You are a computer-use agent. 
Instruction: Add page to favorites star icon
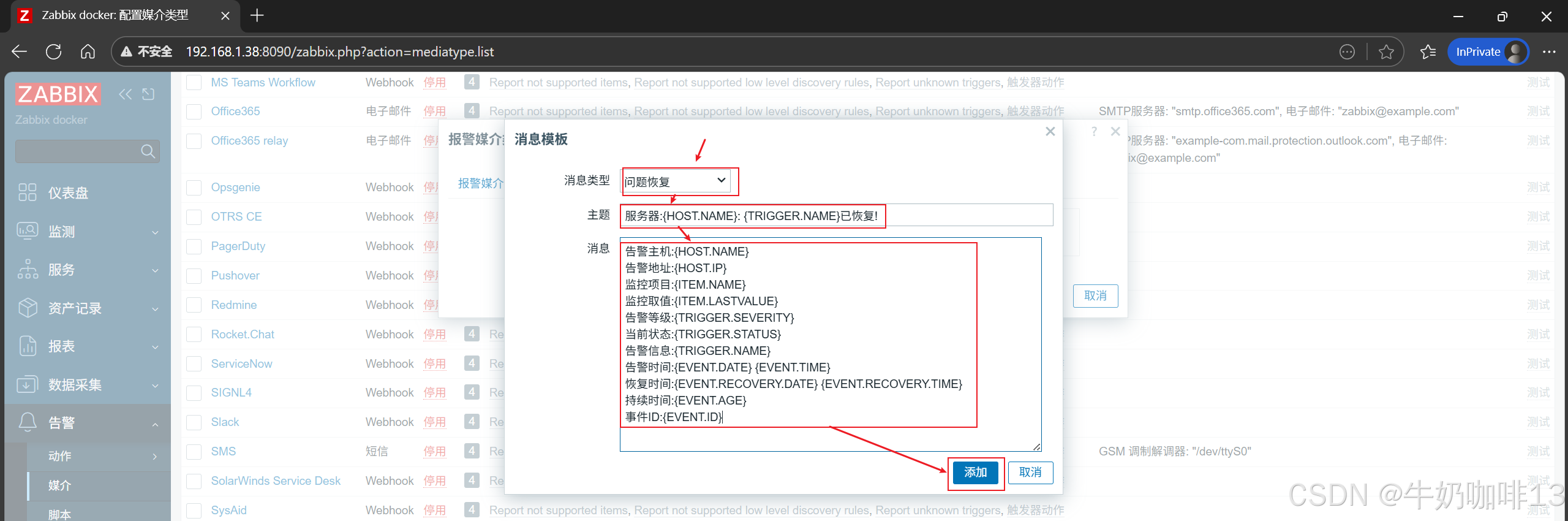coord(1386,52)
